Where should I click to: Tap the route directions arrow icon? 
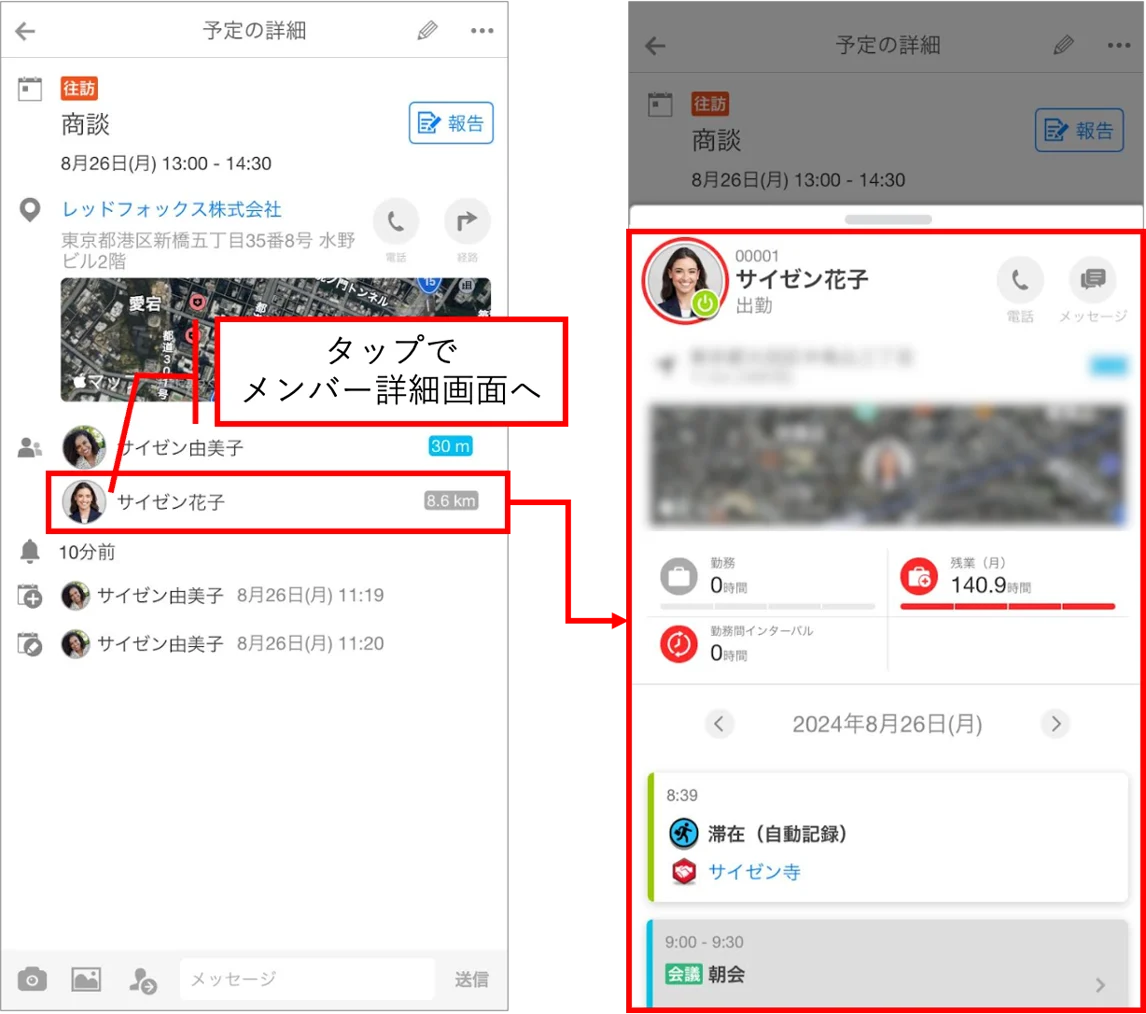point(467,221)
